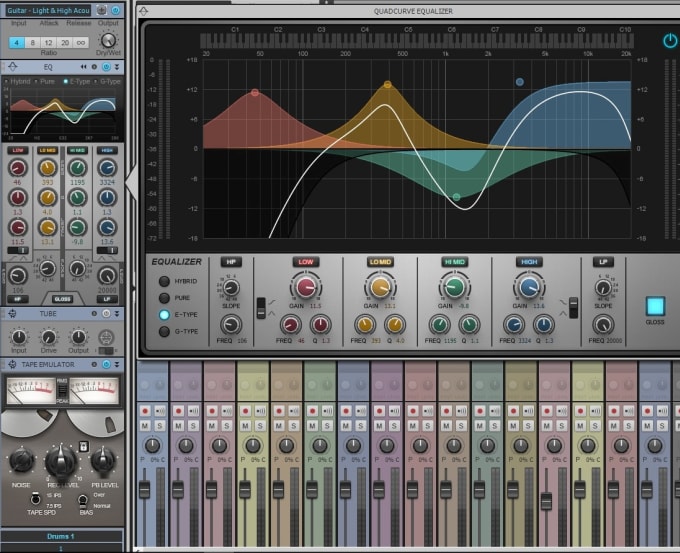Flip the LOW band shelf/peak switch
The width and height of the screenshot is (680, 553).
point(261,308)
